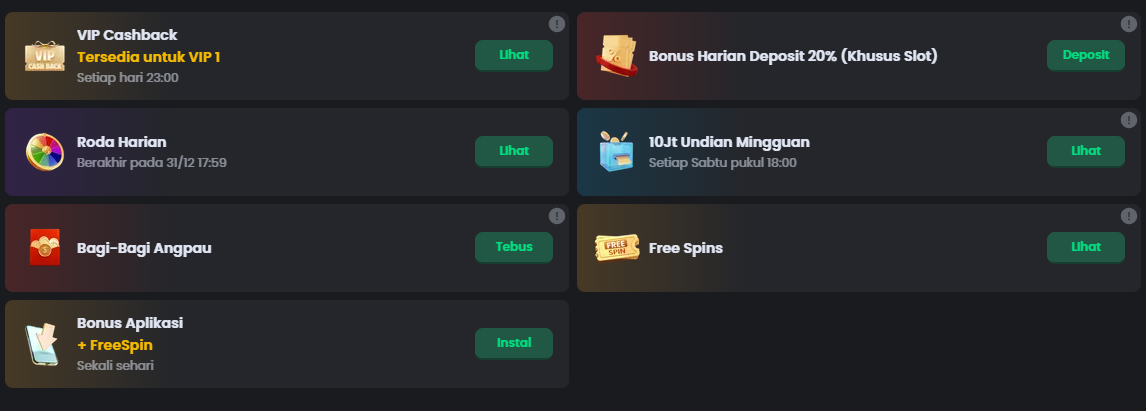Click the Roda Harian rainbow wheel icon
Viewport: 1146px width, 411px height.
pyautogui.click(x=45, y=151)
